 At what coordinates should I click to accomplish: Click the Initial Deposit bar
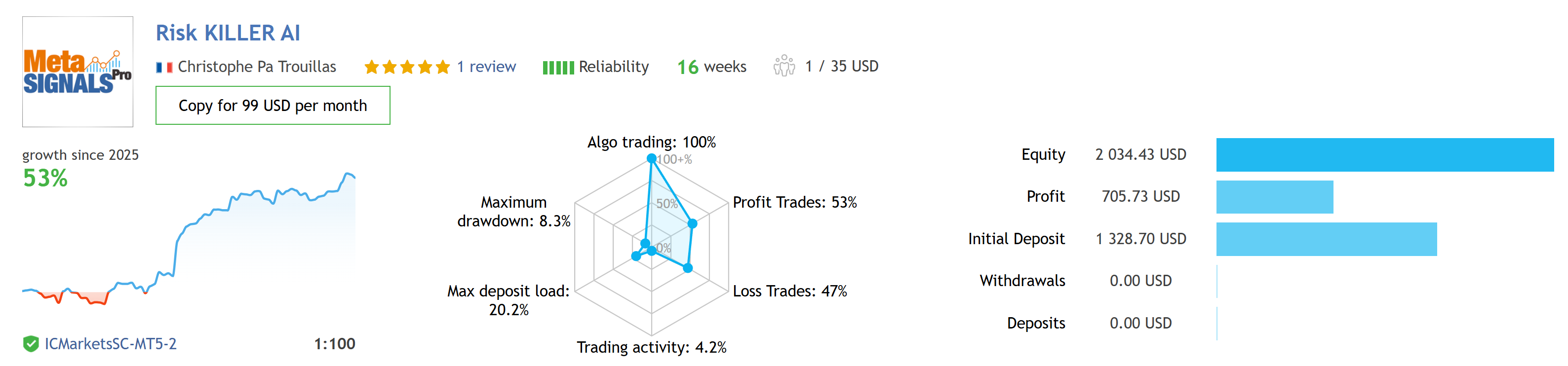click(1326, 240)
